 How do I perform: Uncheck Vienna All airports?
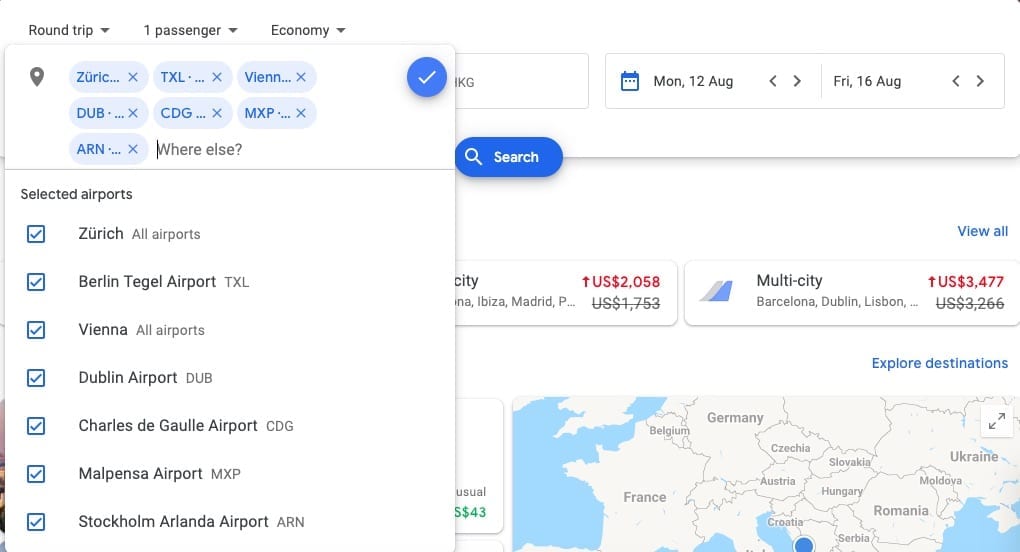[36, 330]
